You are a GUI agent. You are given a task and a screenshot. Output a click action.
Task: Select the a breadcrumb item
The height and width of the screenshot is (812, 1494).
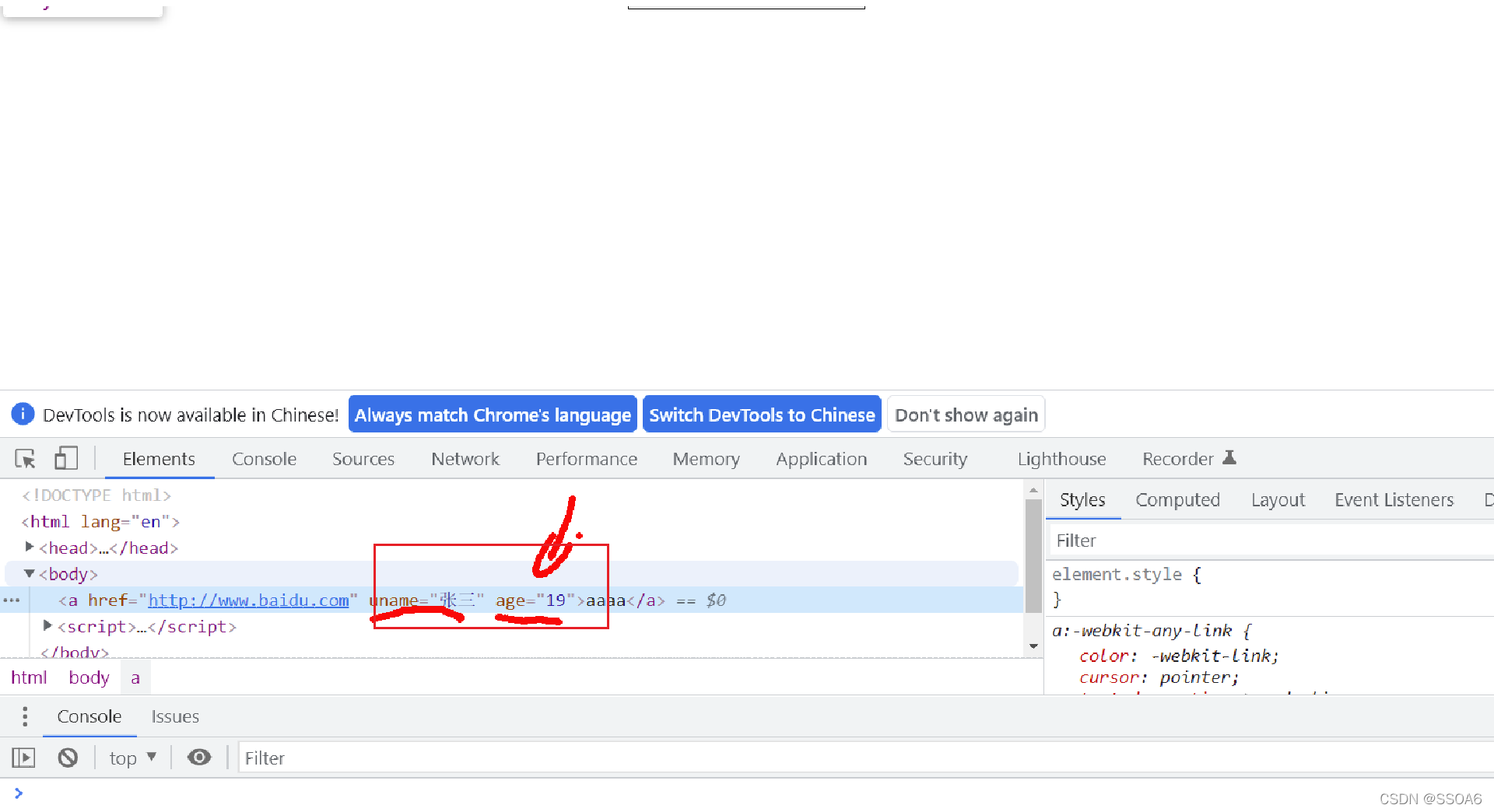135,677
